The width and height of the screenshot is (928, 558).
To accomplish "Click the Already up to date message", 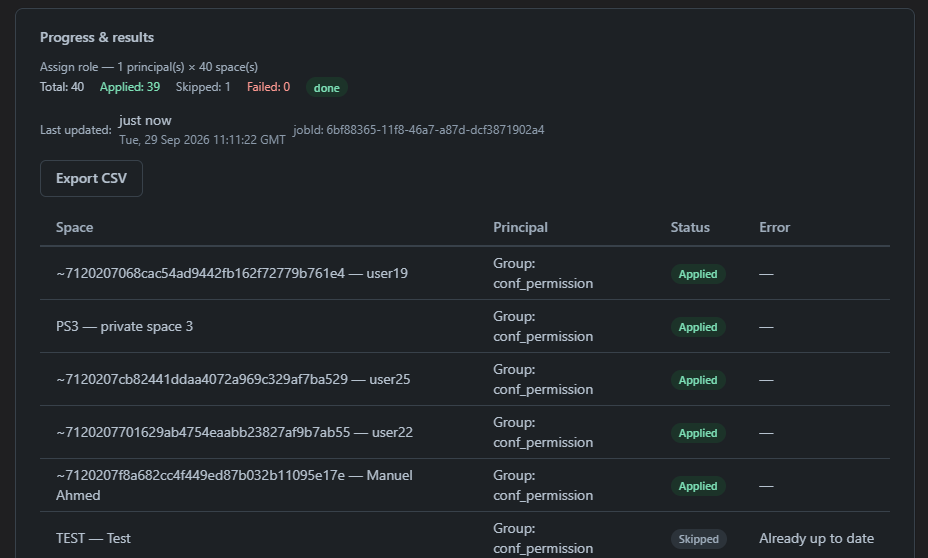I will [817, 538].
